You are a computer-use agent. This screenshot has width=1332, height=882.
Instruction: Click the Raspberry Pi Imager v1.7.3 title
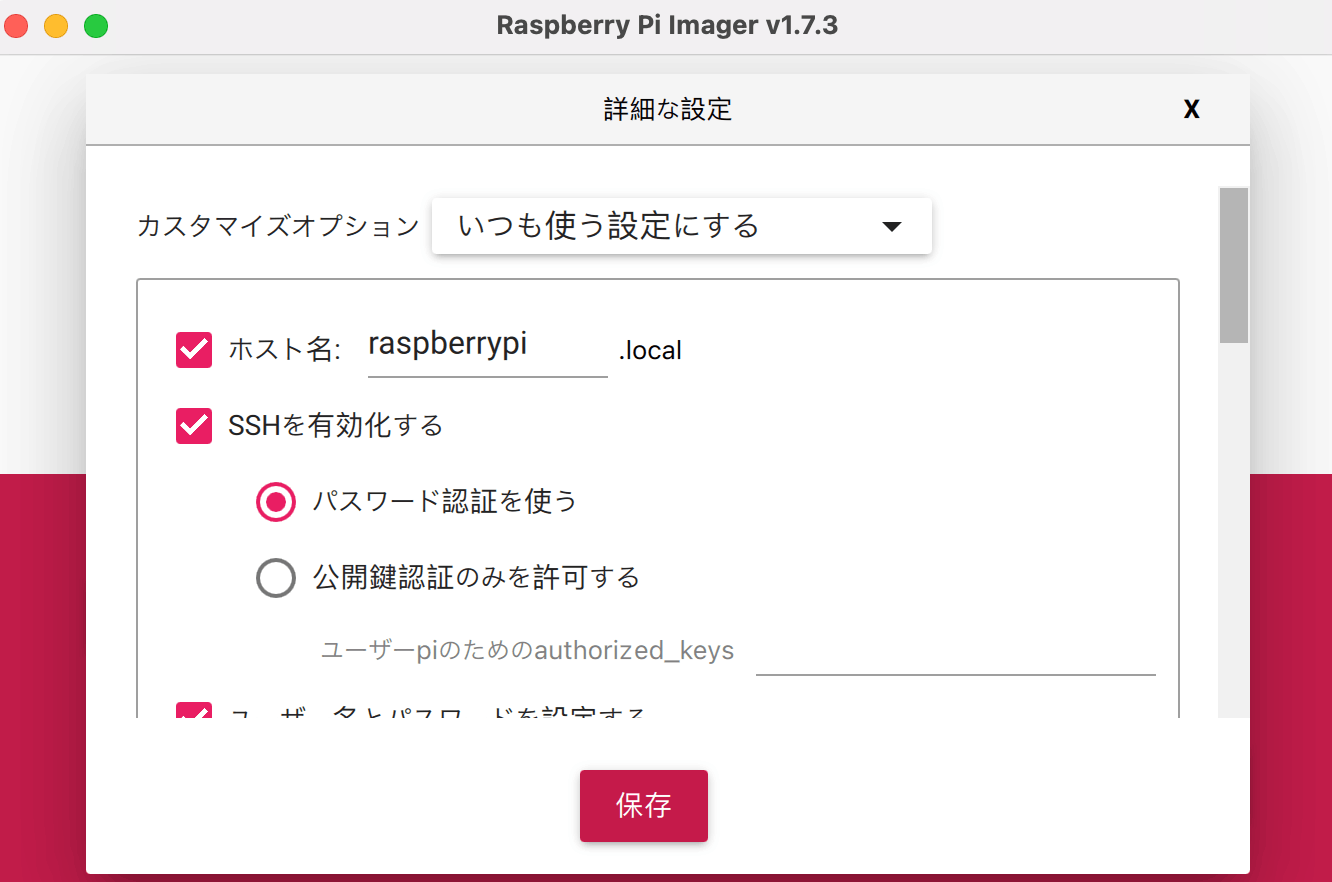click(x=667, y=26)
